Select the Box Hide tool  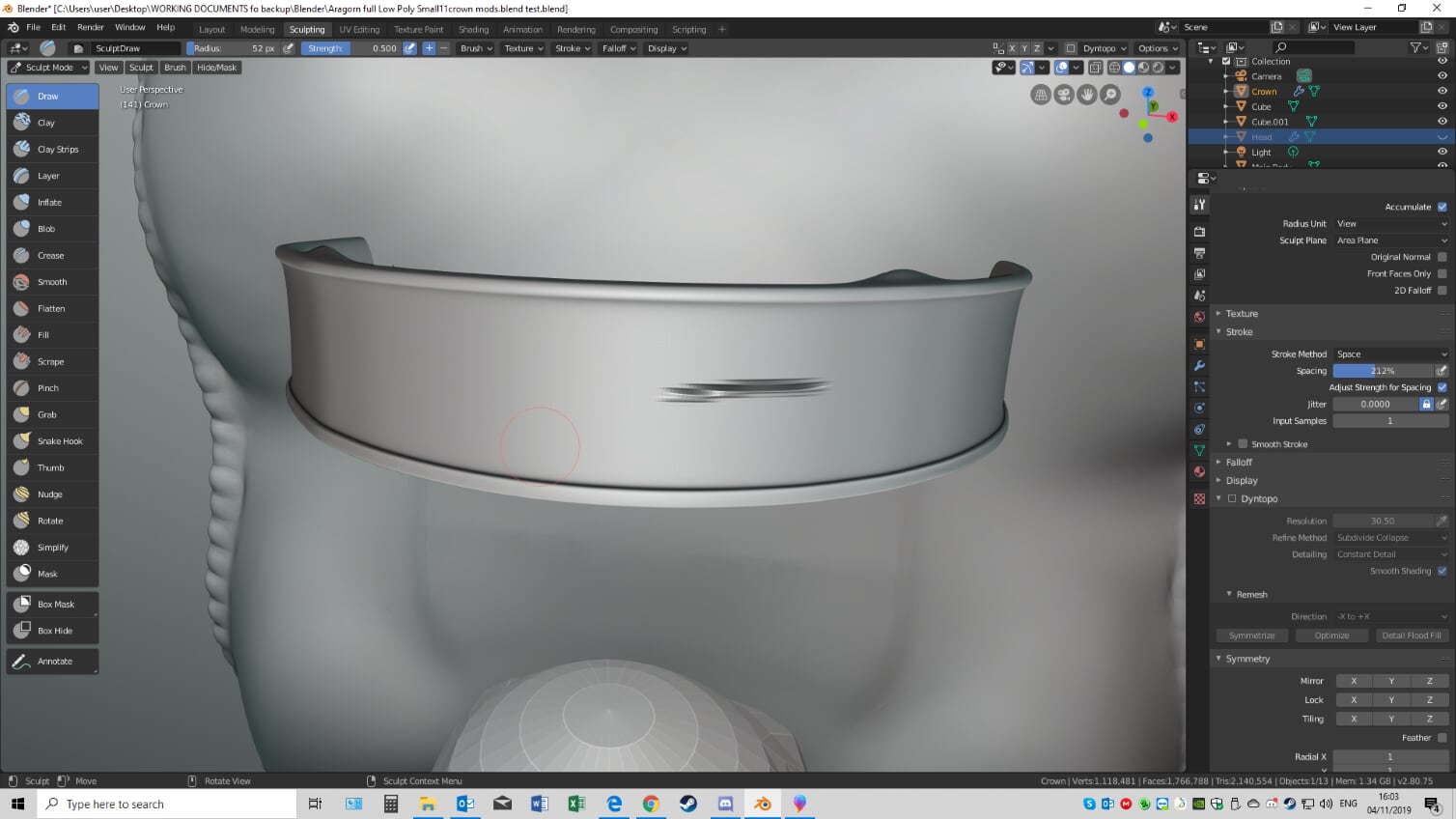click(x=52, y=631)
